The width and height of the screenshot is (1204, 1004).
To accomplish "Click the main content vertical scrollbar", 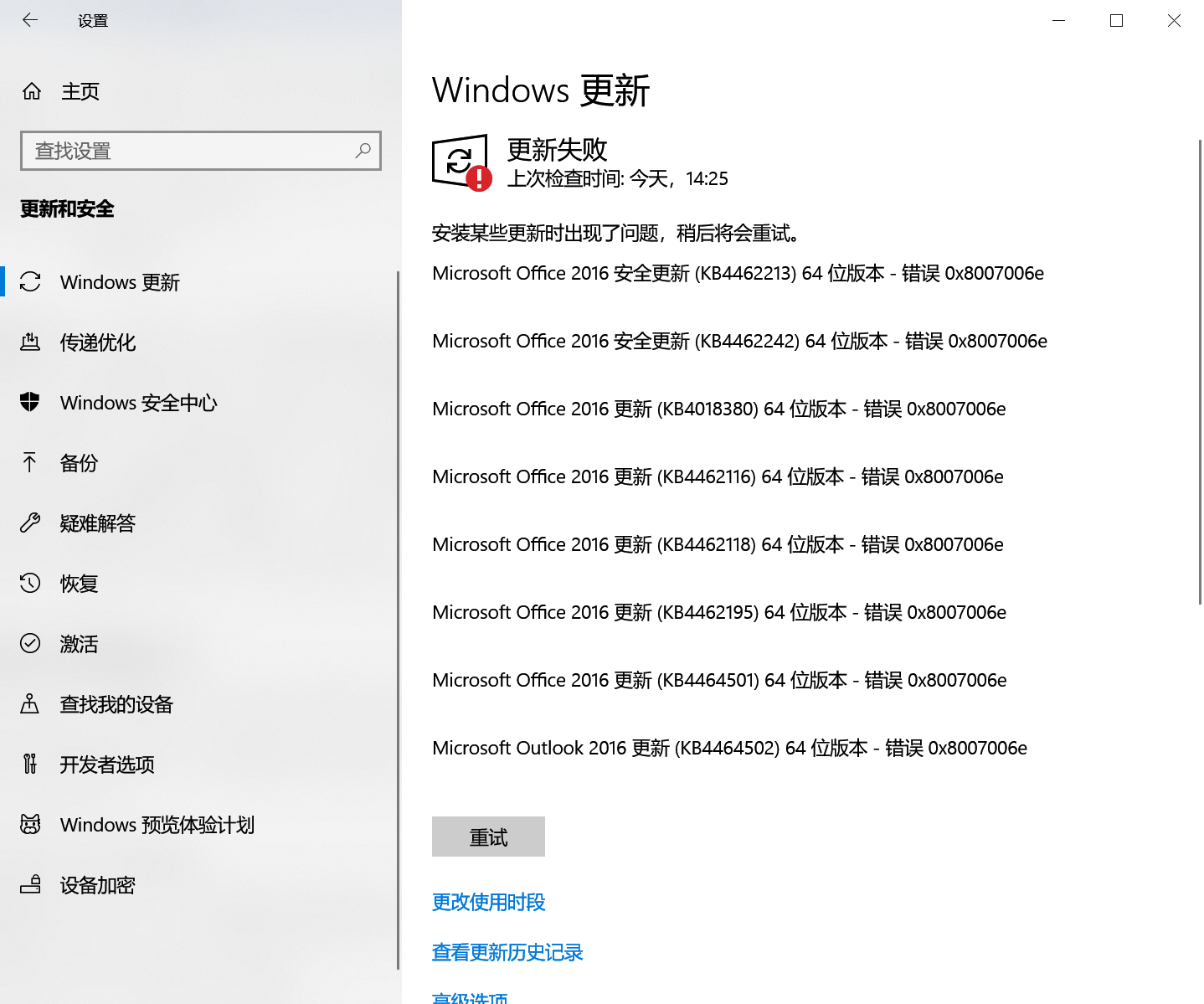I will [1200, 372].
